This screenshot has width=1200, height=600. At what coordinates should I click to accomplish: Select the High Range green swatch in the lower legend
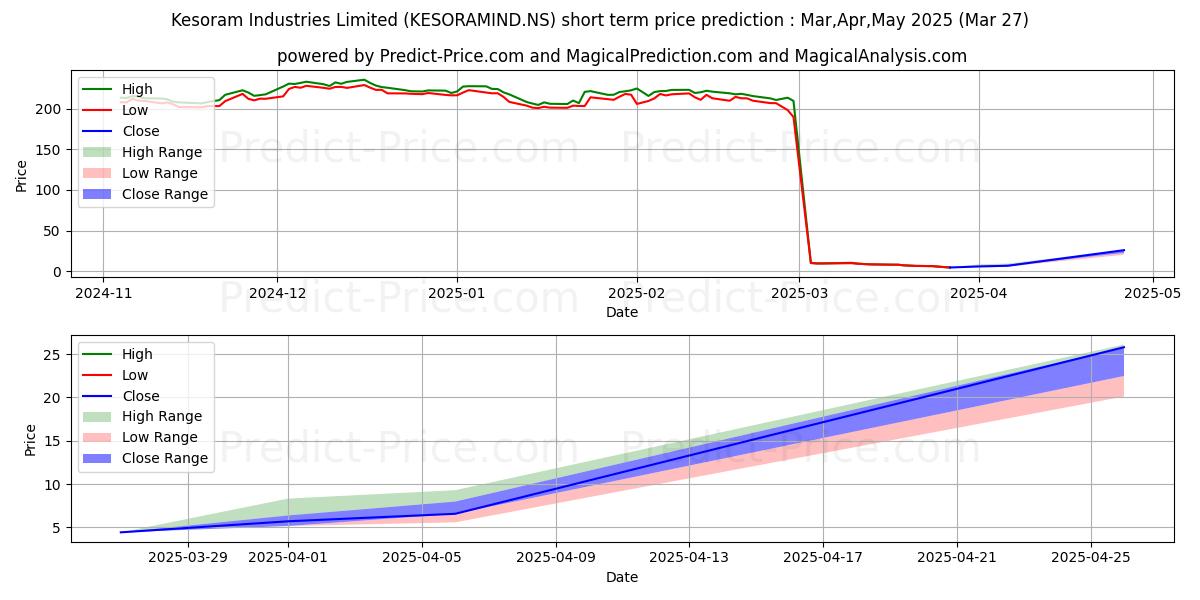pyautogui.click(x=99, y=416)
